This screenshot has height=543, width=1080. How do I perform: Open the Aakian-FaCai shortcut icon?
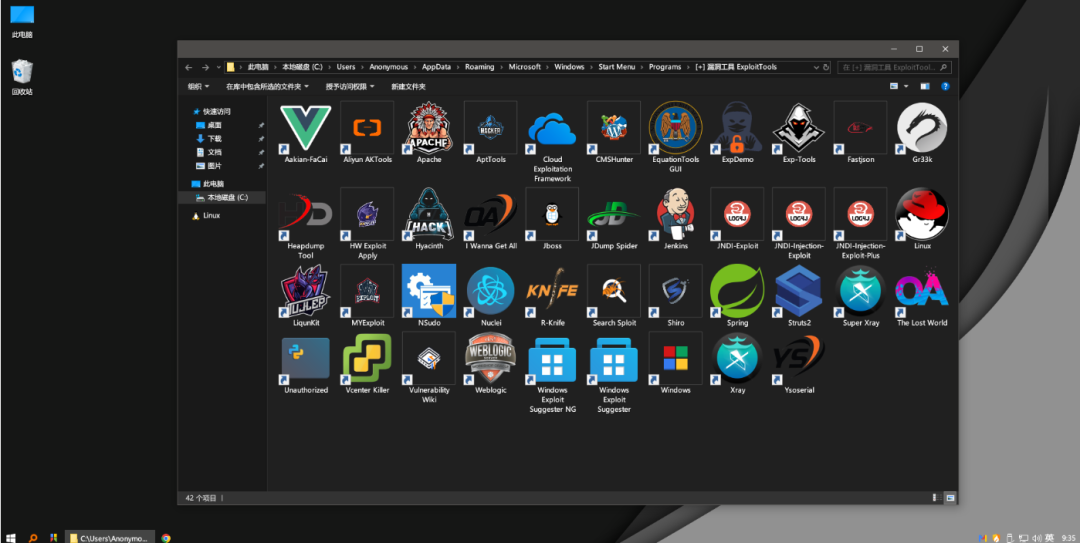coord(306,128)
